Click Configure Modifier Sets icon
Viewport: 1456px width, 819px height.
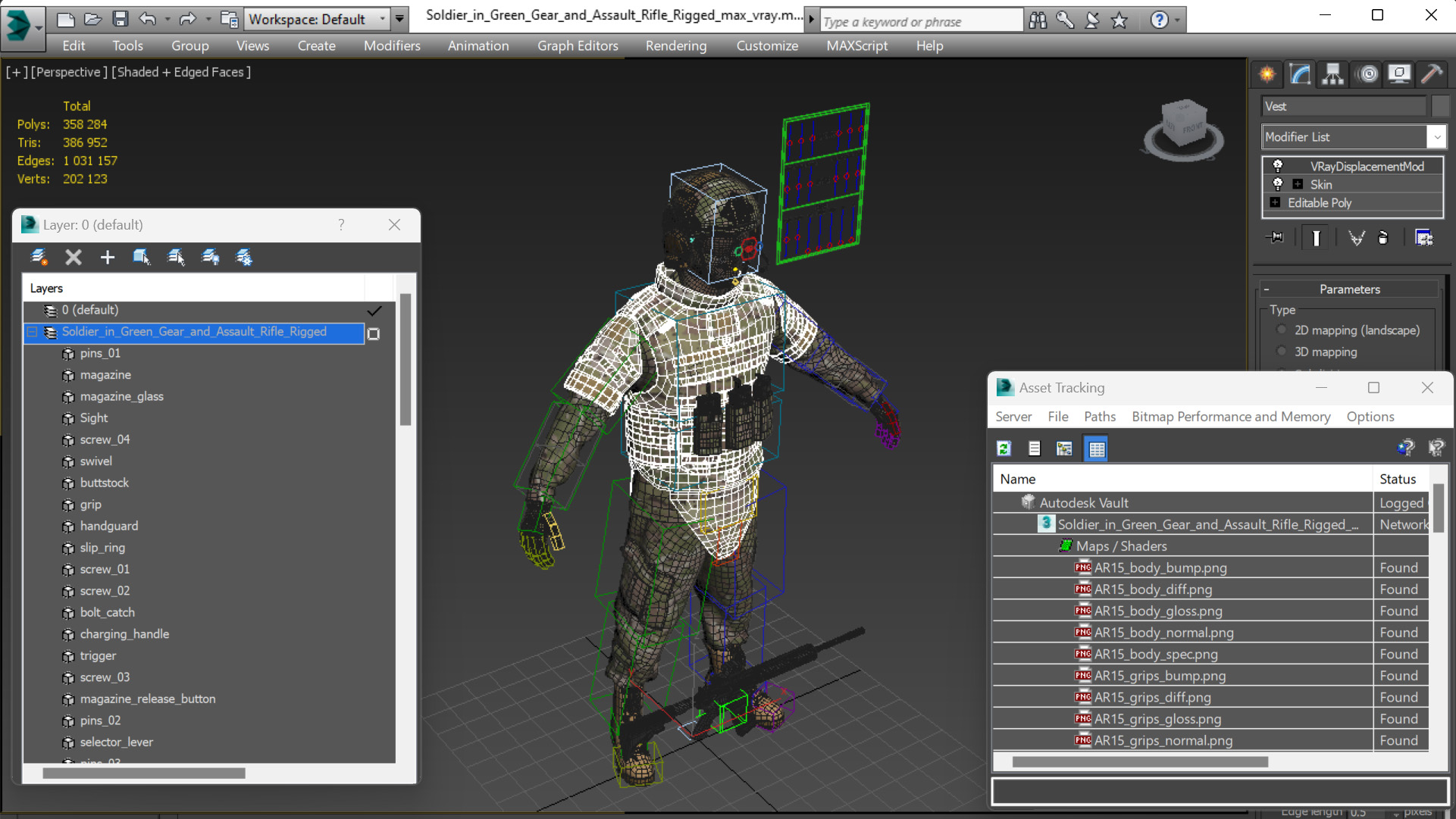[x=1424, y=238]
